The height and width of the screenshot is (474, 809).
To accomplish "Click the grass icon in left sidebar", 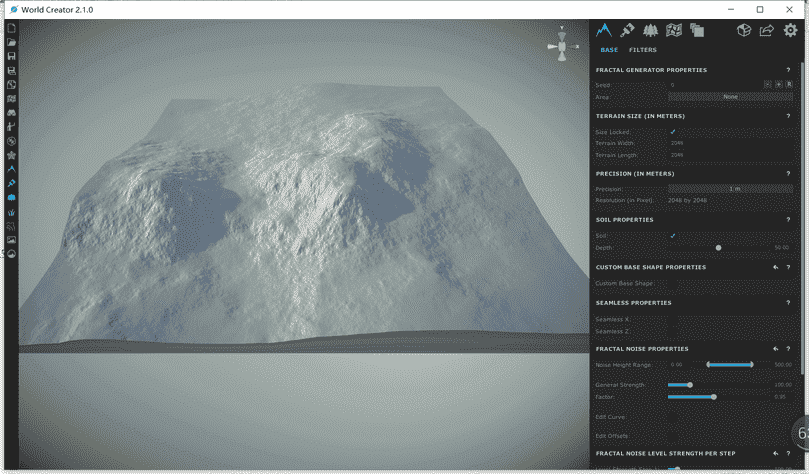I will [11, 211].
